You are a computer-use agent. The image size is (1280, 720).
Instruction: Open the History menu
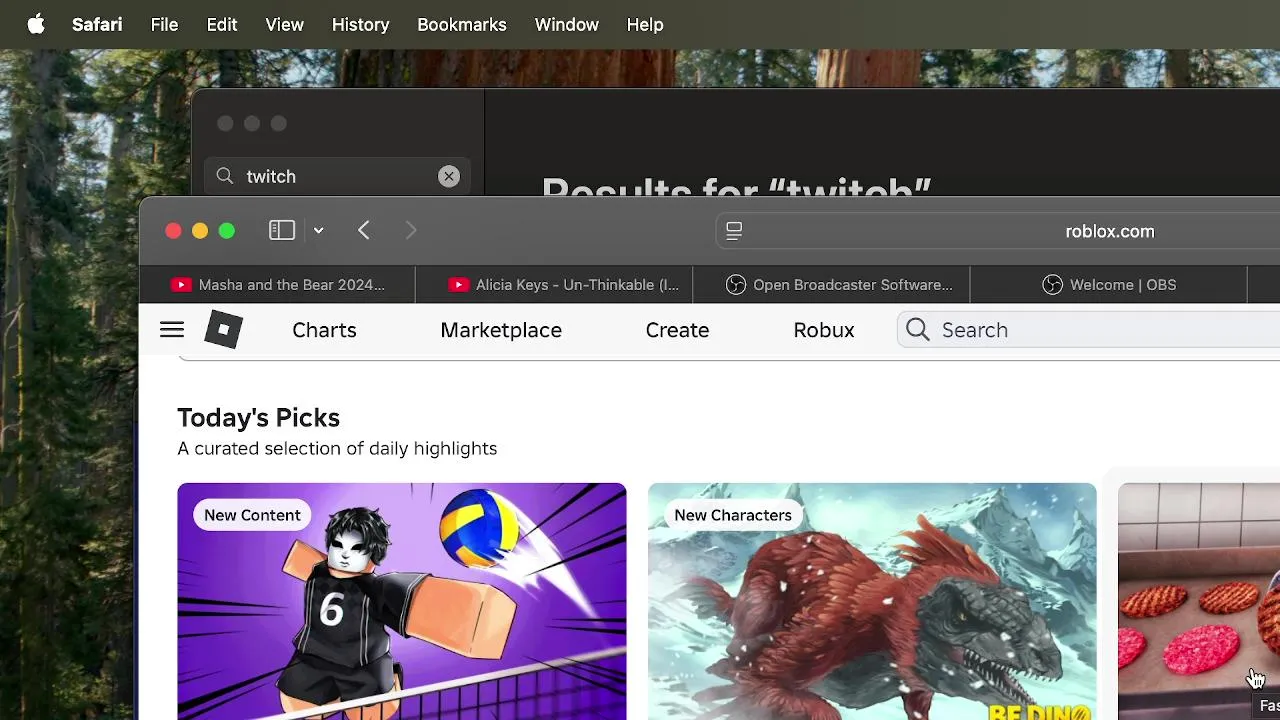click(360, 25)
